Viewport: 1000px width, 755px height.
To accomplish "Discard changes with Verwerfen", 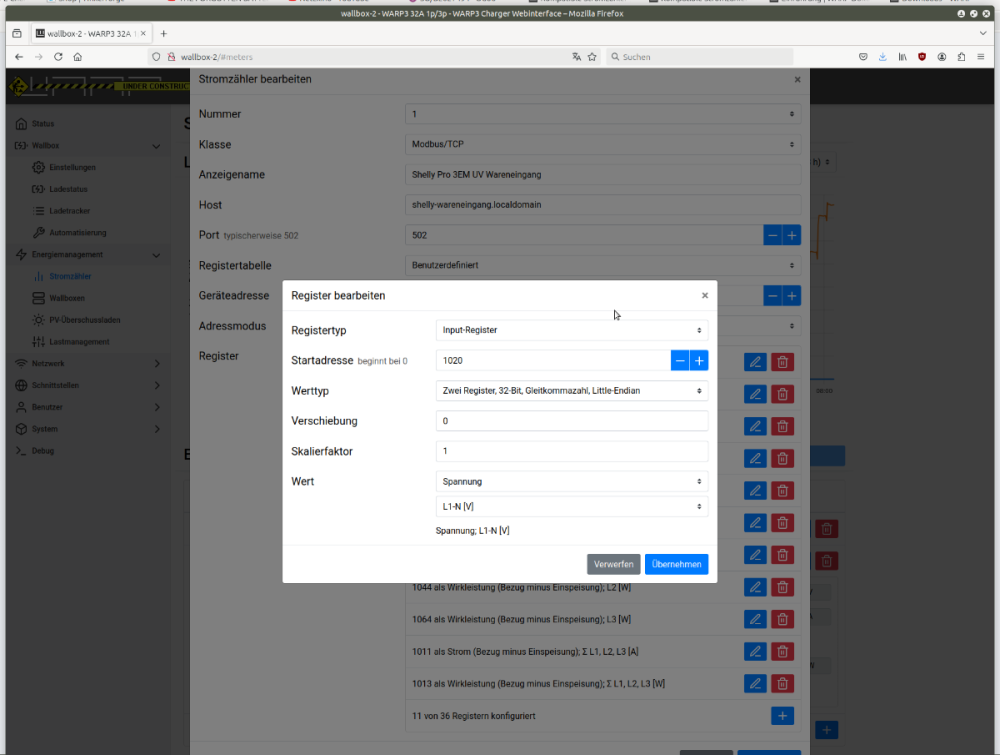I will point(613,565).
